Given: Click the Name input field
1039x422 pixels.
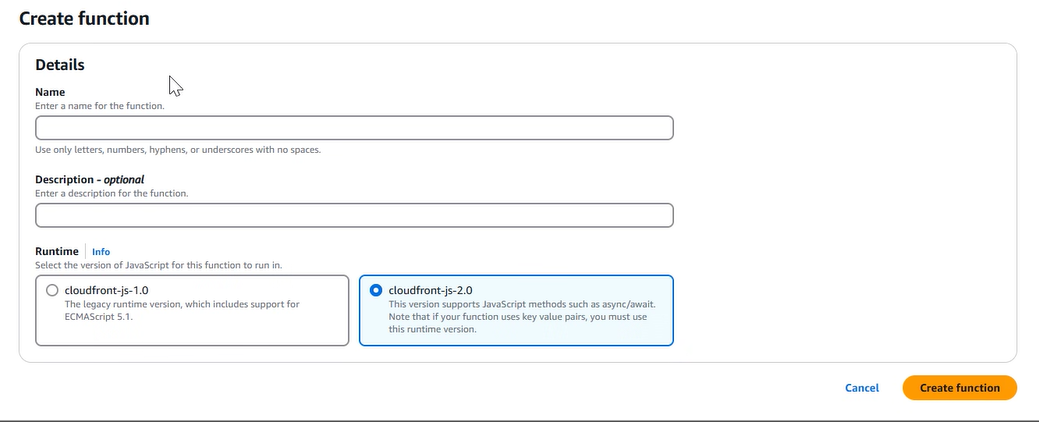Looking at the screenshot, I should coord(354,128).
